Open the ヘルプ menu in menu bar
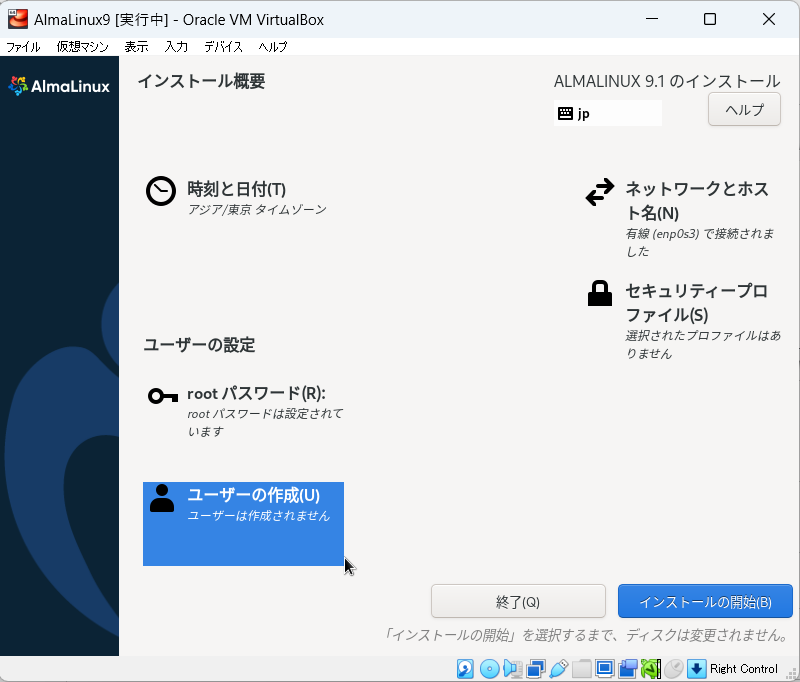The width and height of the screenshot is (800, 682). [x=272, y=47]
